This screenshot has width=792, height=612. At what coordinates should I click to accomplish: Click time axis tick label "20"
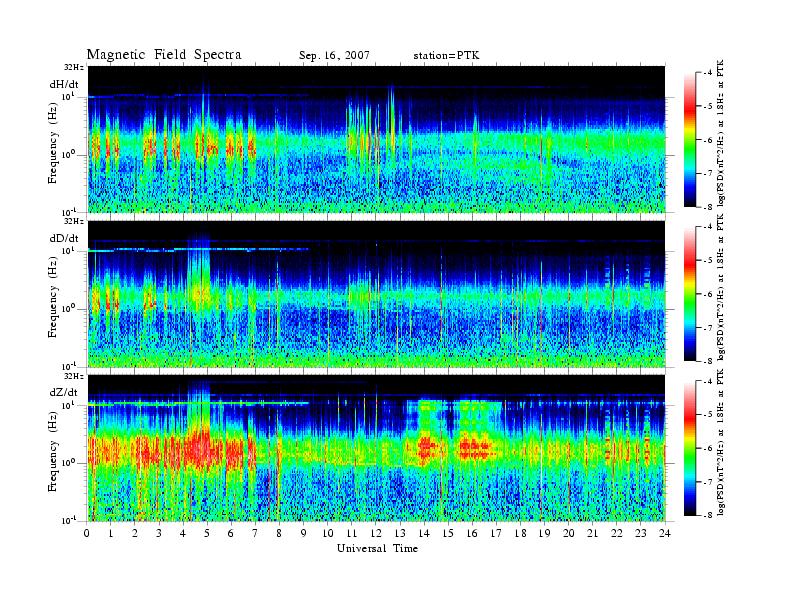tap(569, 533)
